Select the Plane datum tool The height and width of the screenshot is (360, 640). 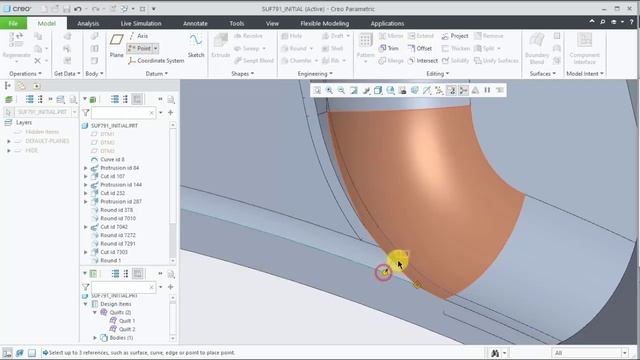point(116,45)
